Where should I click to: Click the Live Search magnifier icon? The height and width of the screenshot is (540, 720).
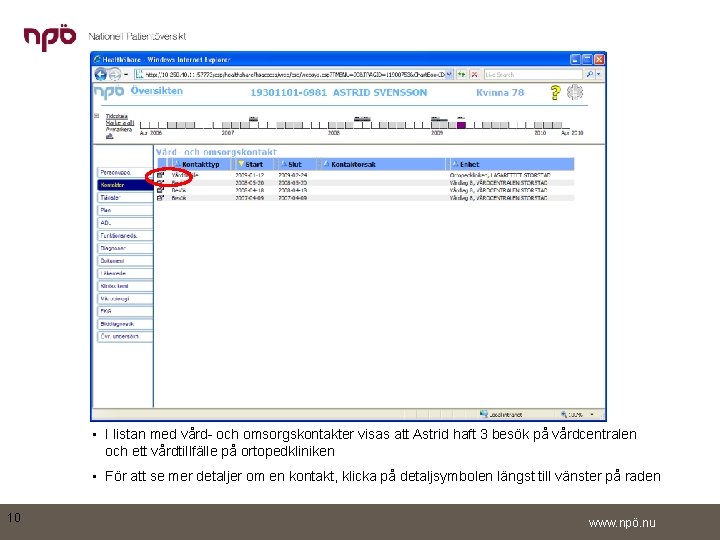pos(589,74)
